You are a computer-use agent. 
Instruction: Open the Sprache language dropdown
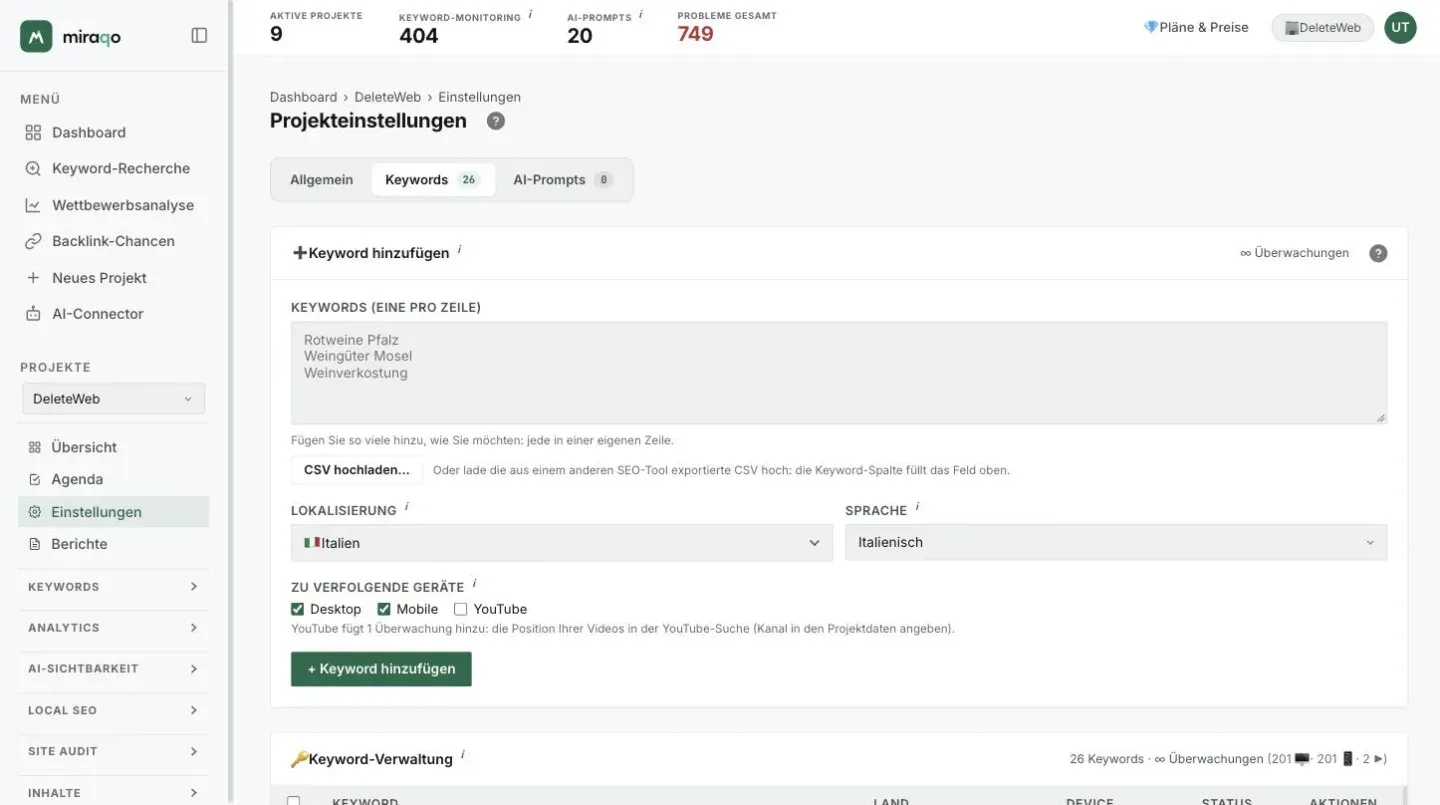click(1116, 542)
